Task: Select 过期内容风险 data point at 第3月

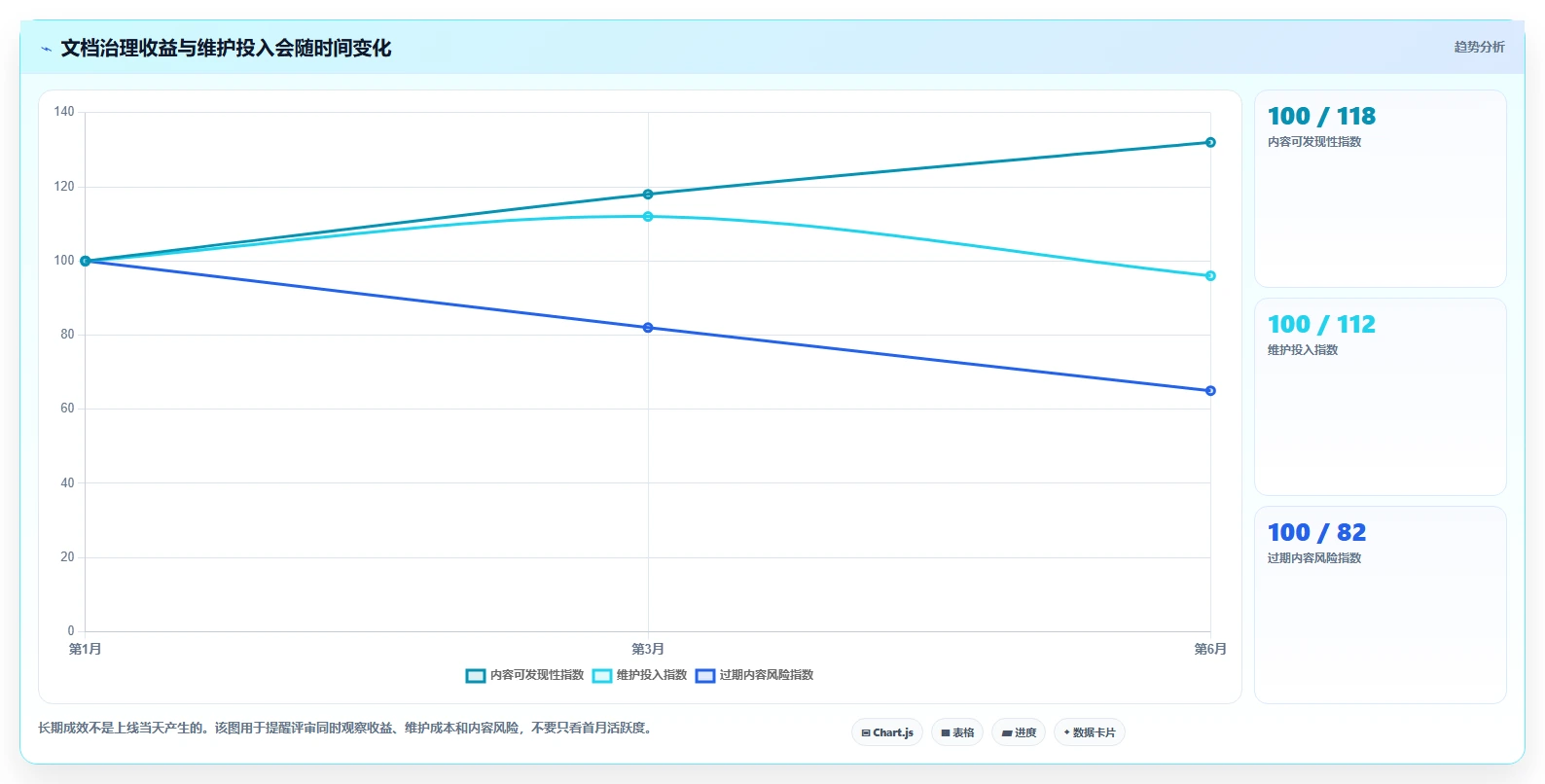Action: pos(648,328)
